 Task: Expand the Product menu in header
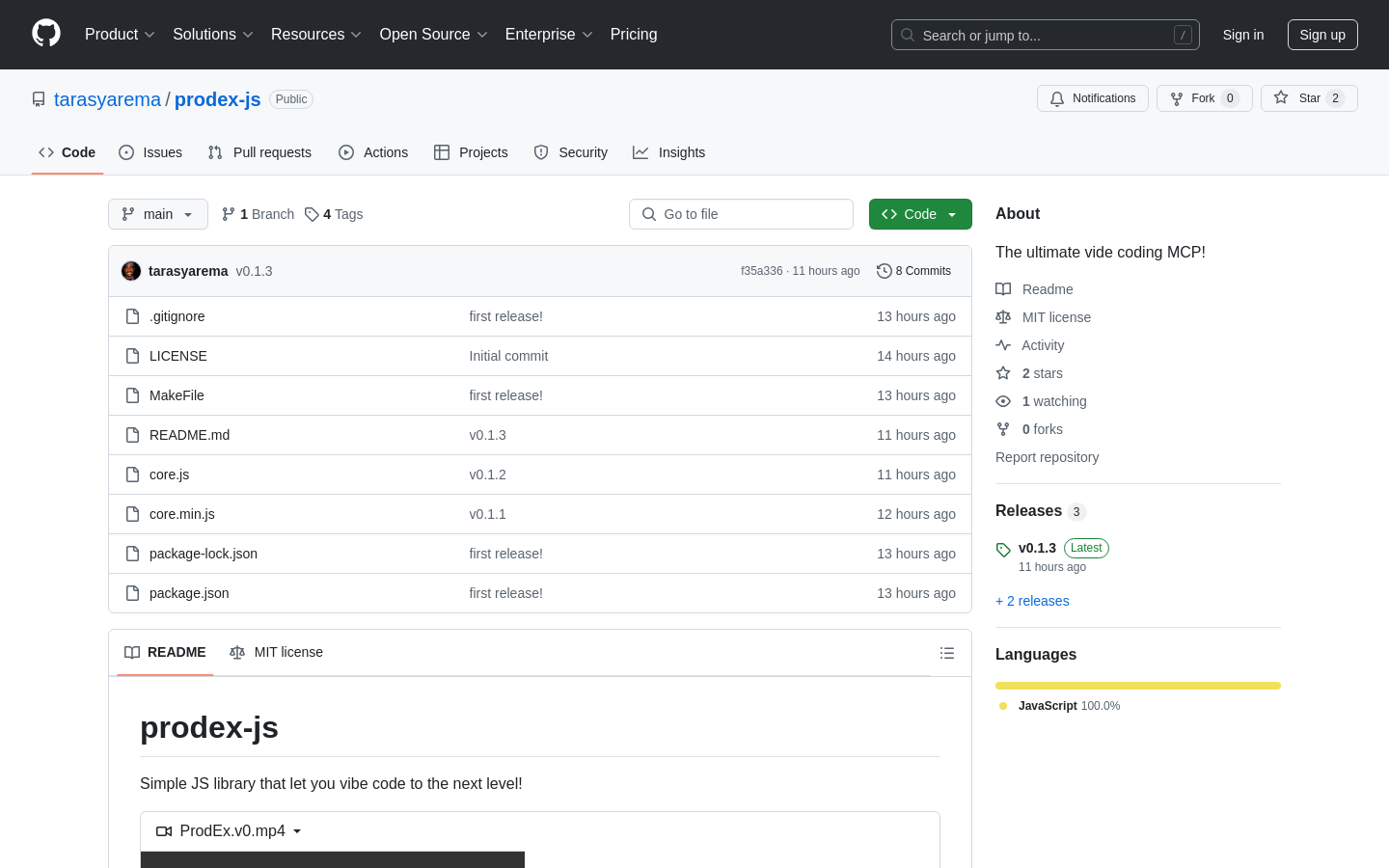[x=120, y=35]
